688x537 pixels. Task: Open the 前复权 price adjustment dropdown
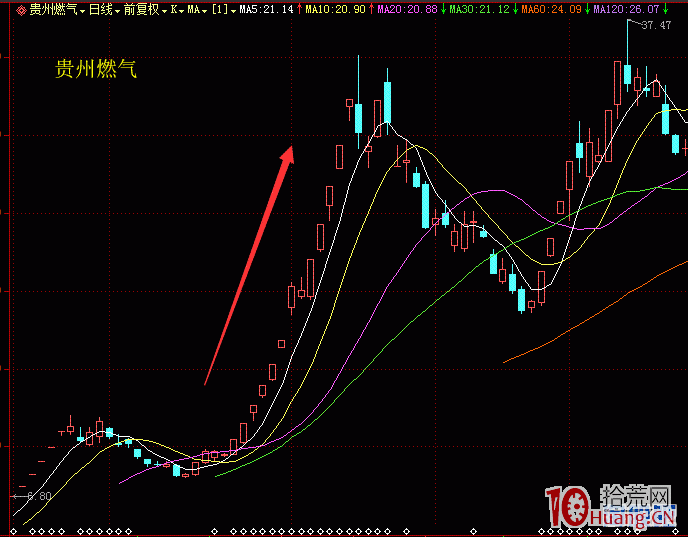point(146,10)
